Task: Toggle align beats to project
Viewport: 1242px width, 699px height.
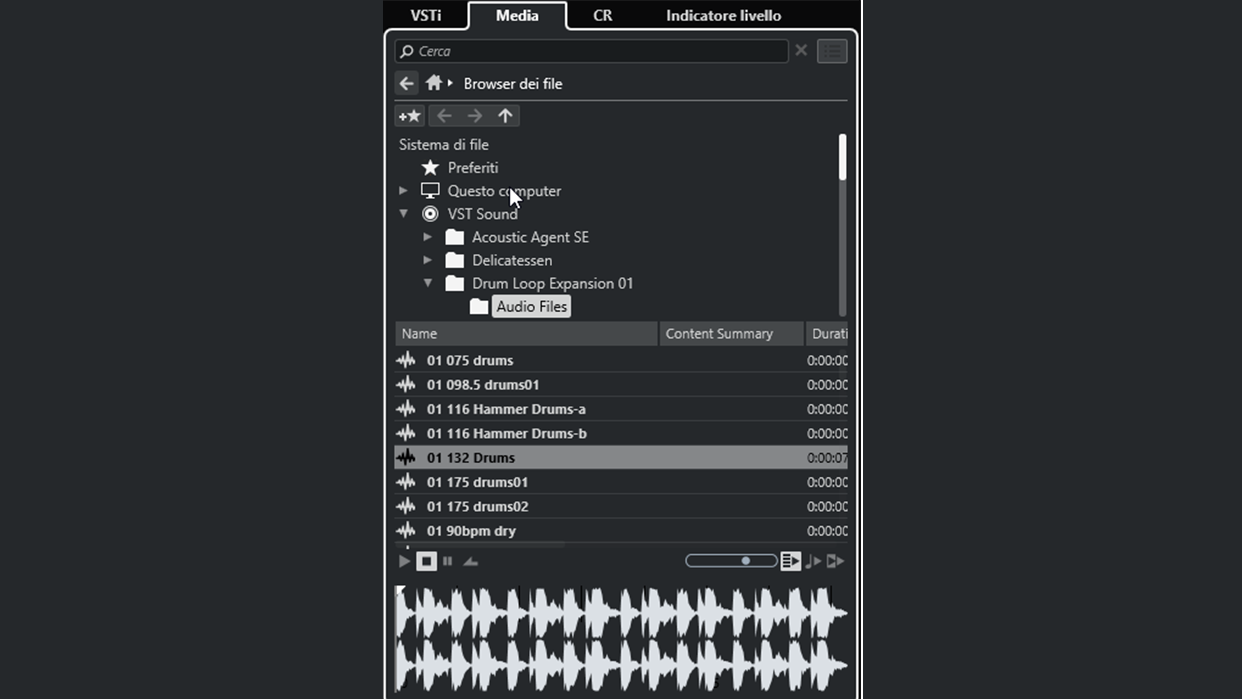Action: click(813, 561)
